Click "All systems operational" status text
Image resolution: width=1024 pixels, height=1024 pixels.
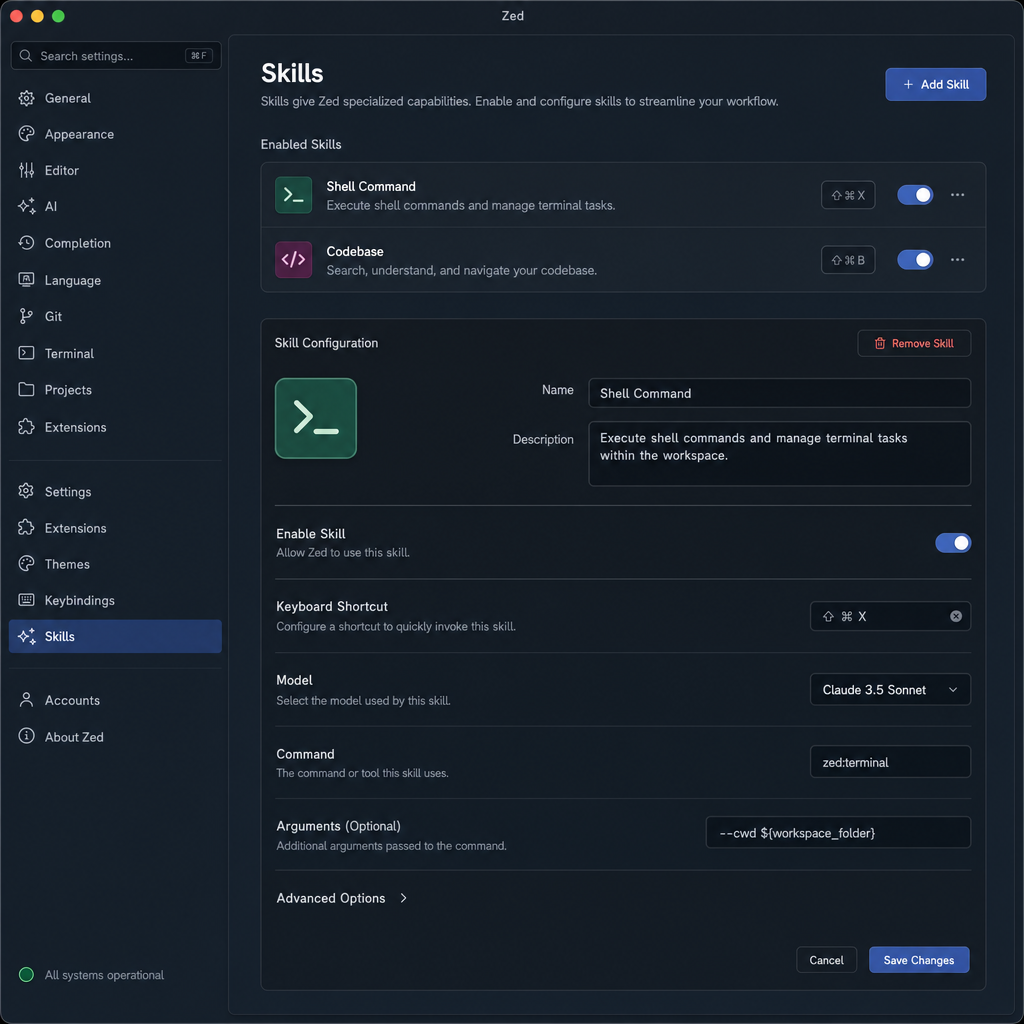(104, 975)
